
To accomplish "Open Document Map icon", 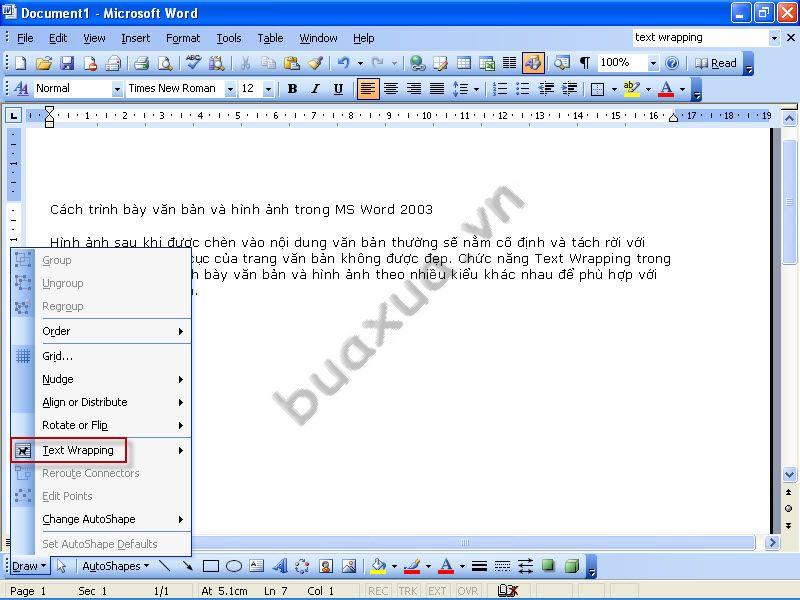I will [x=562, y=63].
